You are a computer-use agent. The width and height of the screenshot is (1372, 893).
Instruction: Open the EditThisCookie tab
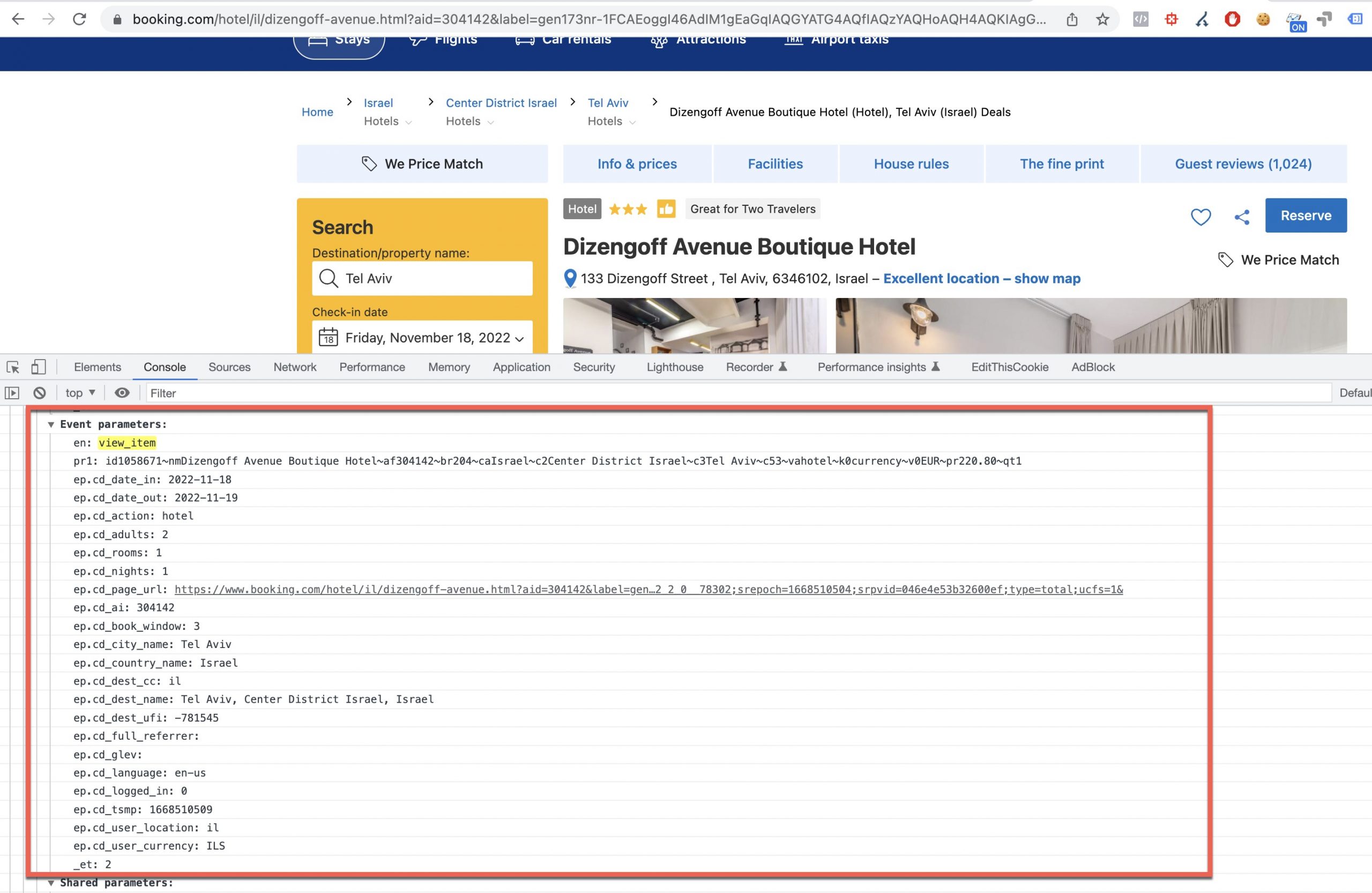tap(1009, 367)
